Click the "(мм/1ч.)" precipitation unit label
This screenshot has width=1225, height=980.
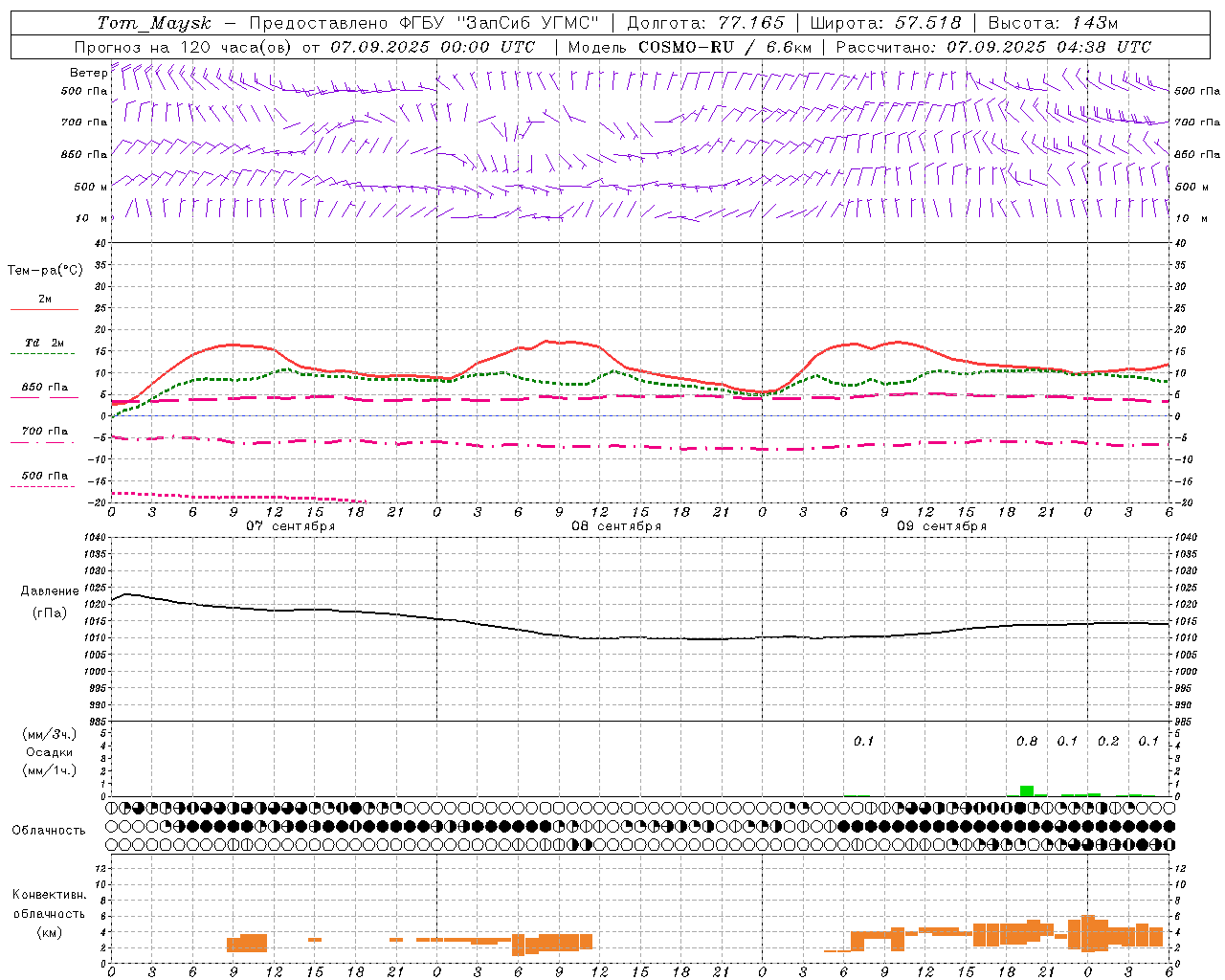tap(49, 770)
